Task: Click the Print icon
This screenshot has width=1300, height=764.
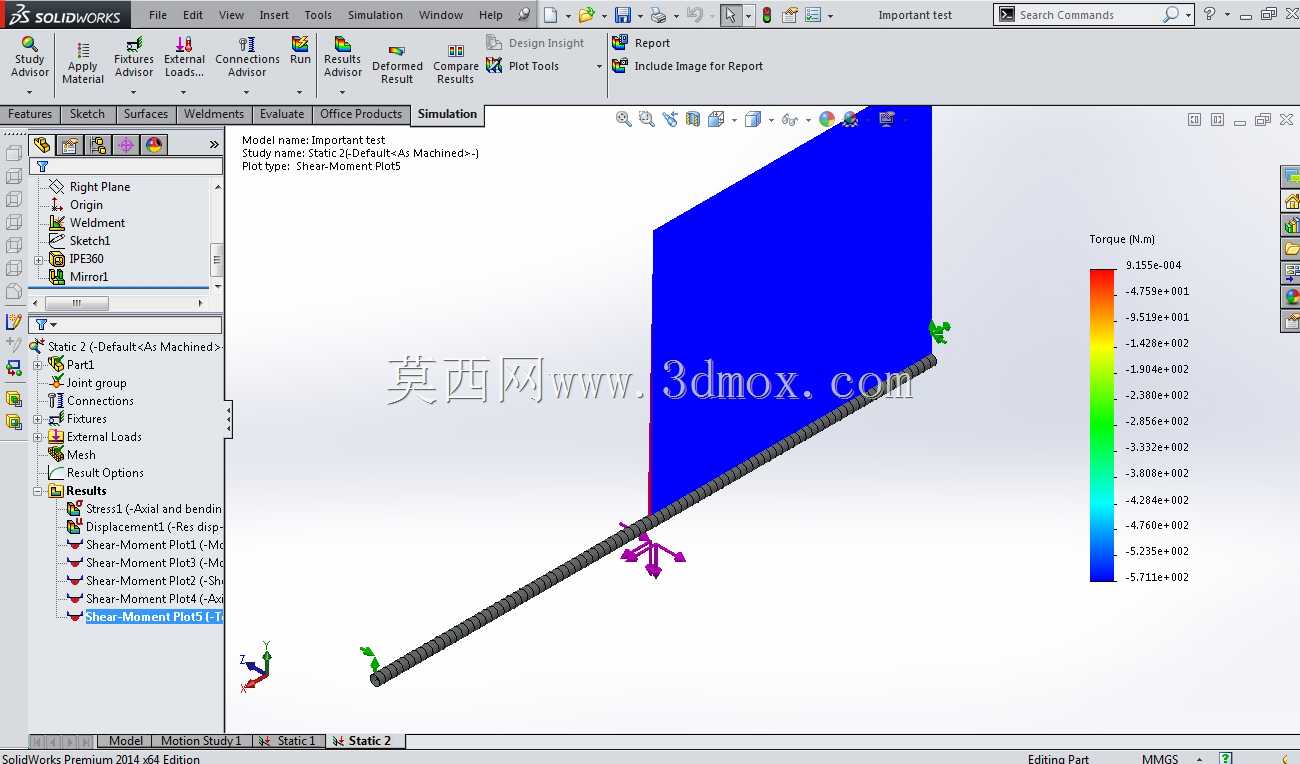Action: (x=657, y=15)
